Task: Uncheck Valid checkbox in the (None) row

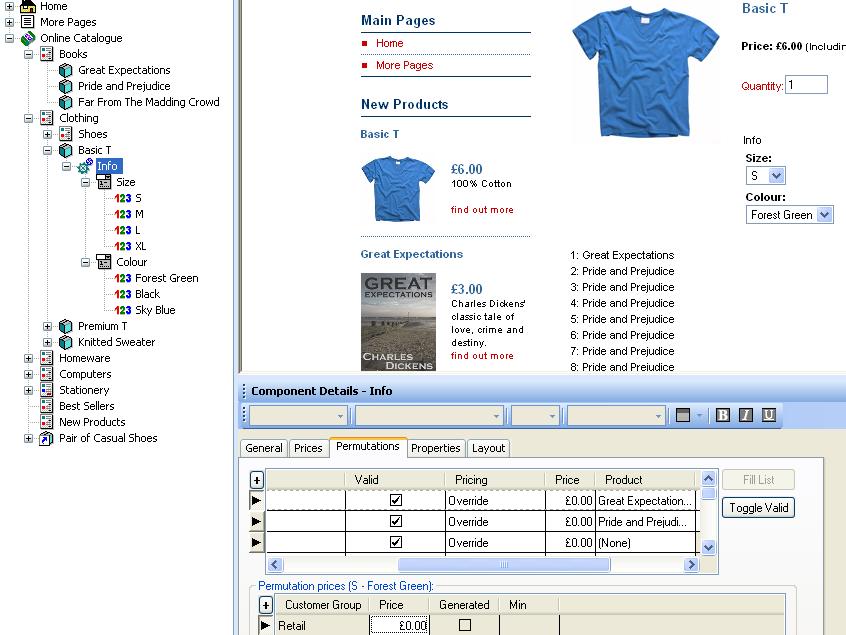Action: [396, 542]
